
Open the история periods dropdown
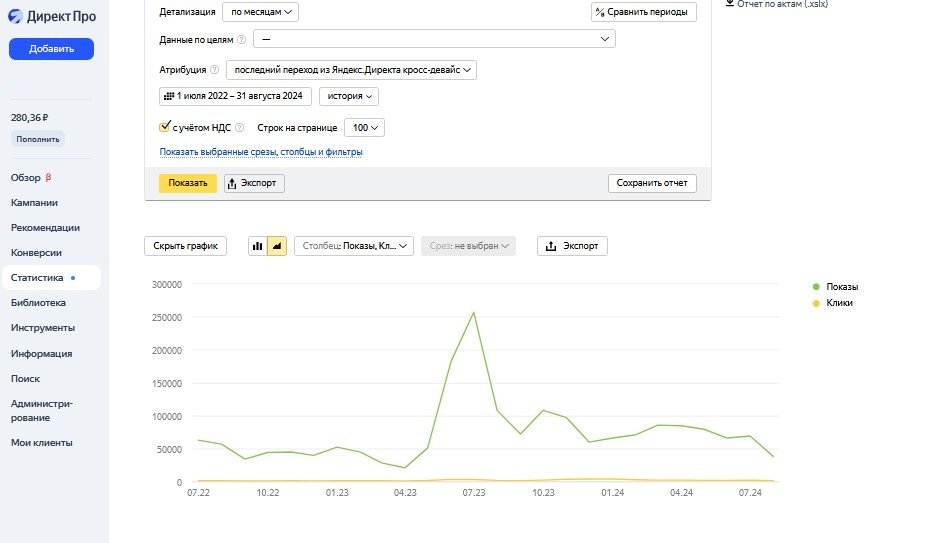tap(349, 96)
